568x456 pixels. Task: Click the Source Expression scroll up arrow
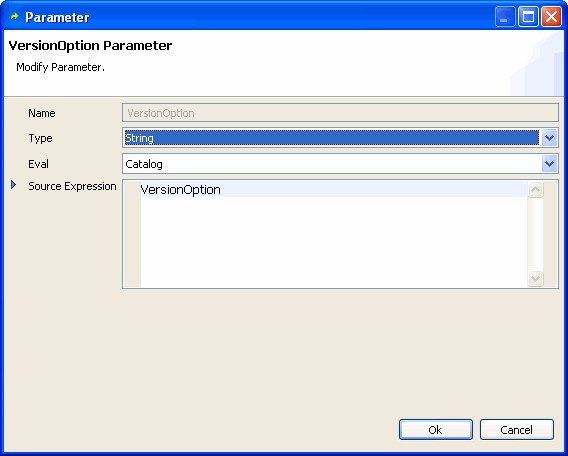535,190
